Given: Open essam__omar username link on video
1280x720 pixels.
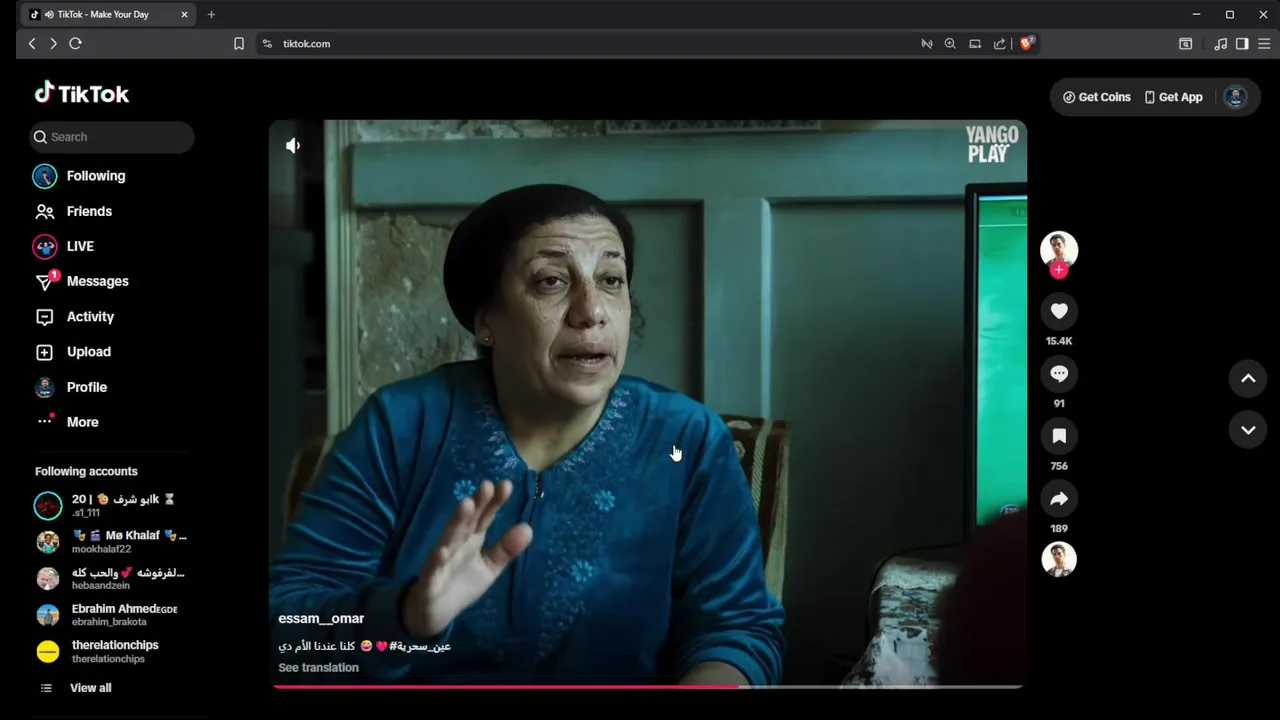Looking at the screenshot, I should click(x=321, y=619).
